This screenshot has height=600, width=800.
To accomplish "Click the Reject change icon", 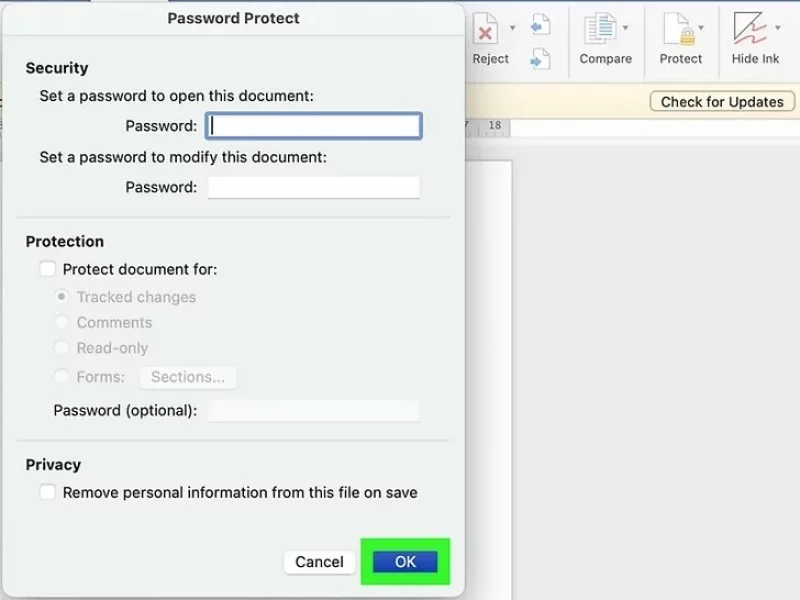I will (x=486, y=29).
